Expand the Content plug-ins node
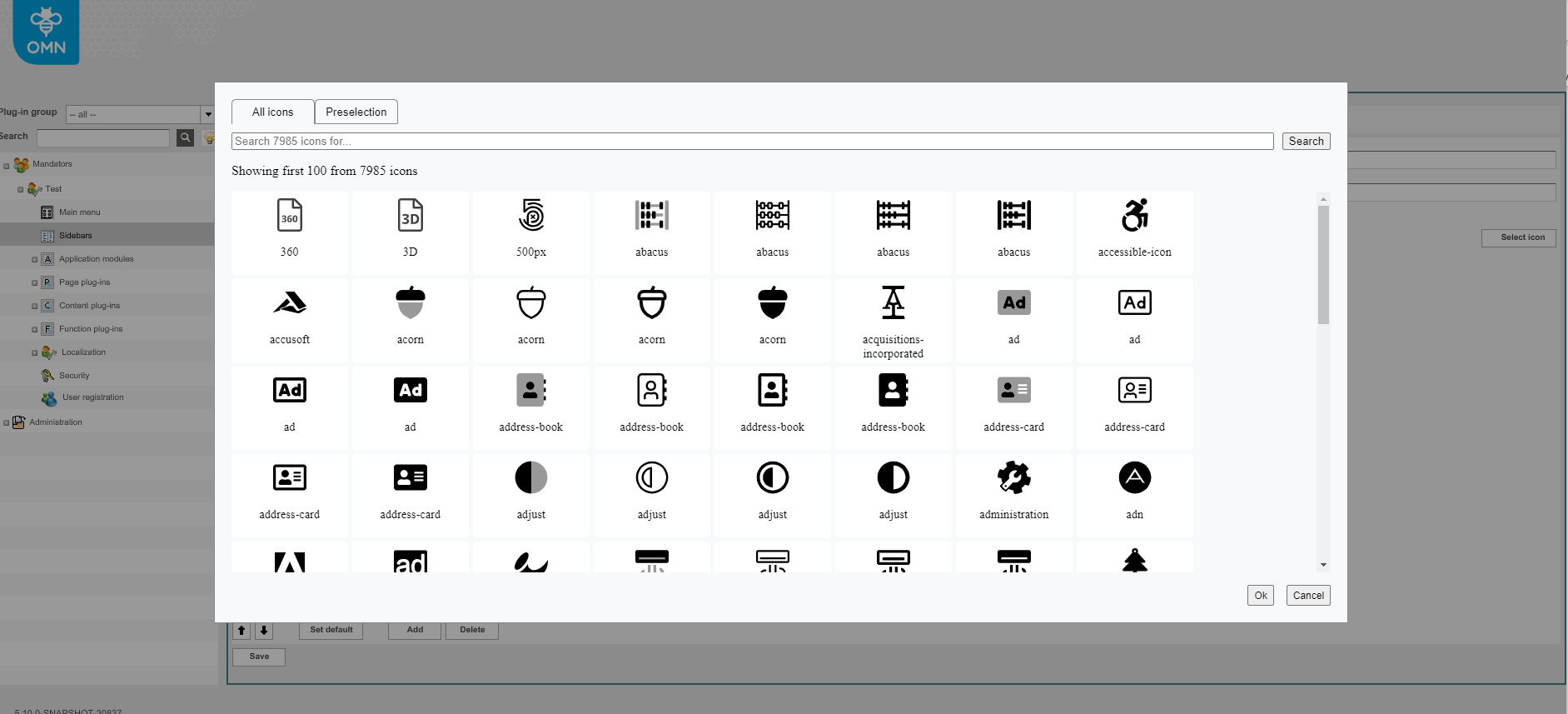 pyautogui.click(x=34, y=307)
